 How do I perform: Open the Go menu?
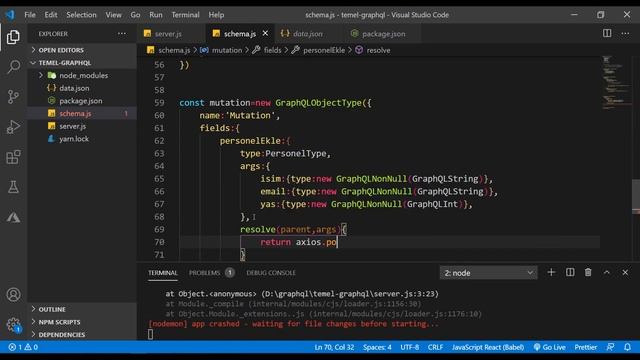(x=135, y=15)
